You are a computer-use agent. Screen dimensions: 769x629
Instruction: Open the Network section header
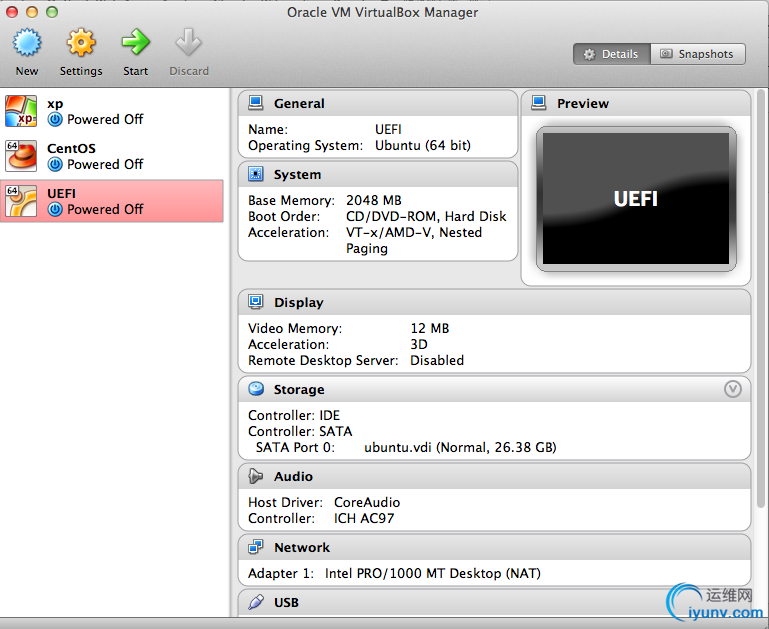[494, 548]
